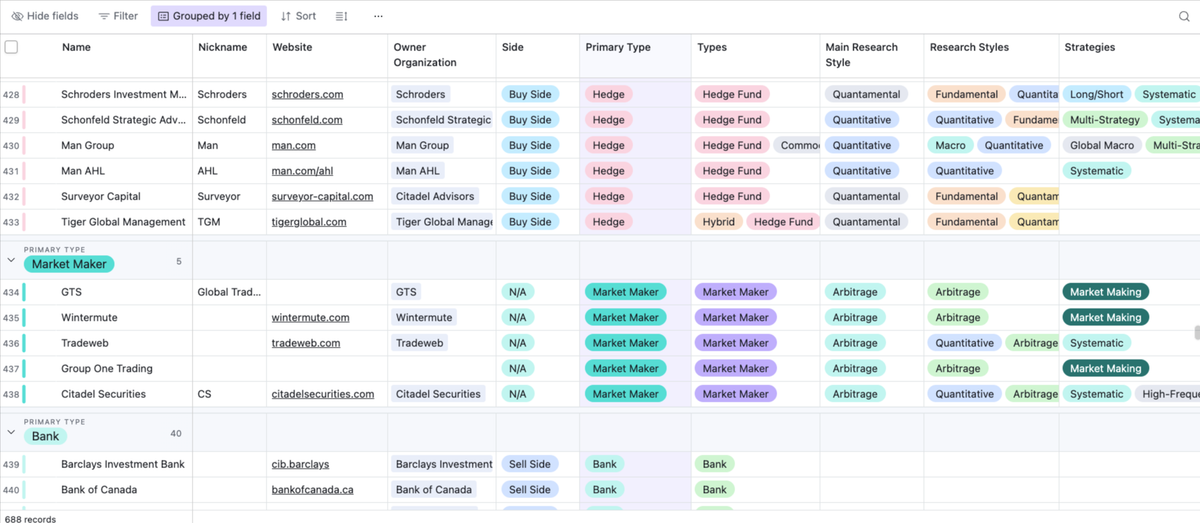The width and height of the screenshot is (1200, 523).
Task: Click the Hybrid type tag for Tiger Global
Action: coord(719,222)
